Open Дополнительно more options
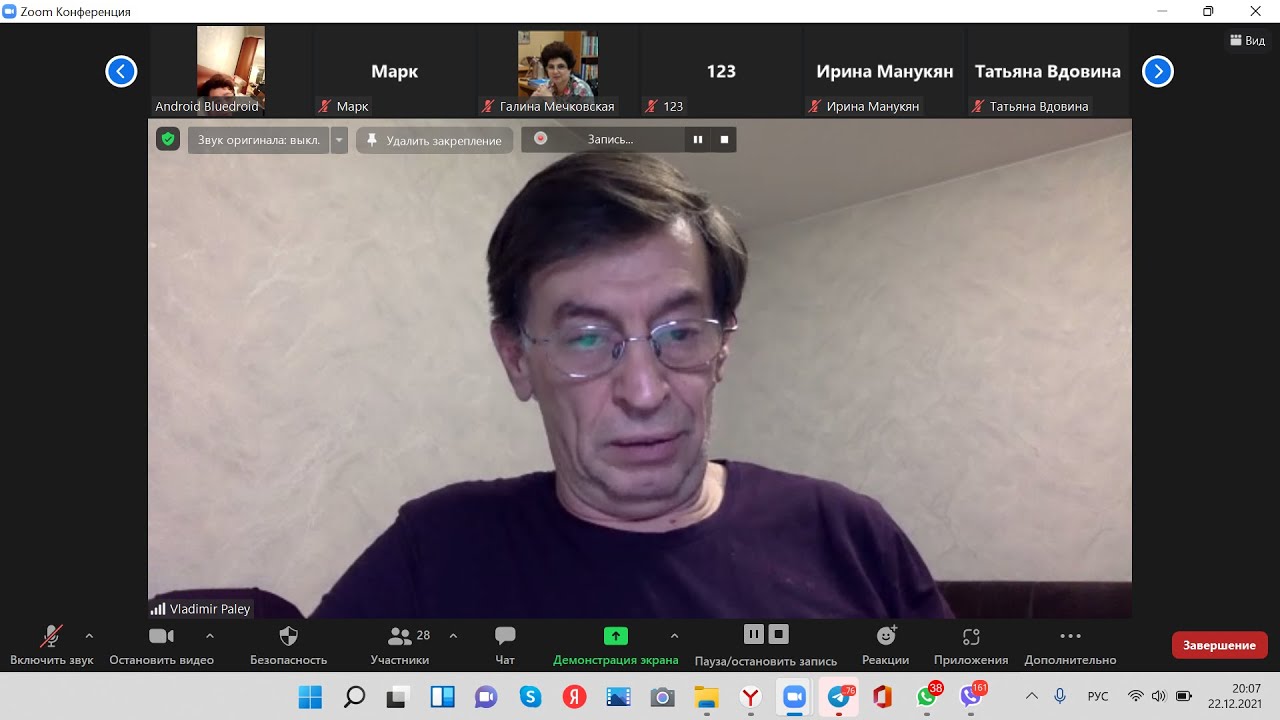Screen dimensions: 1280x720 point(1070,645)
